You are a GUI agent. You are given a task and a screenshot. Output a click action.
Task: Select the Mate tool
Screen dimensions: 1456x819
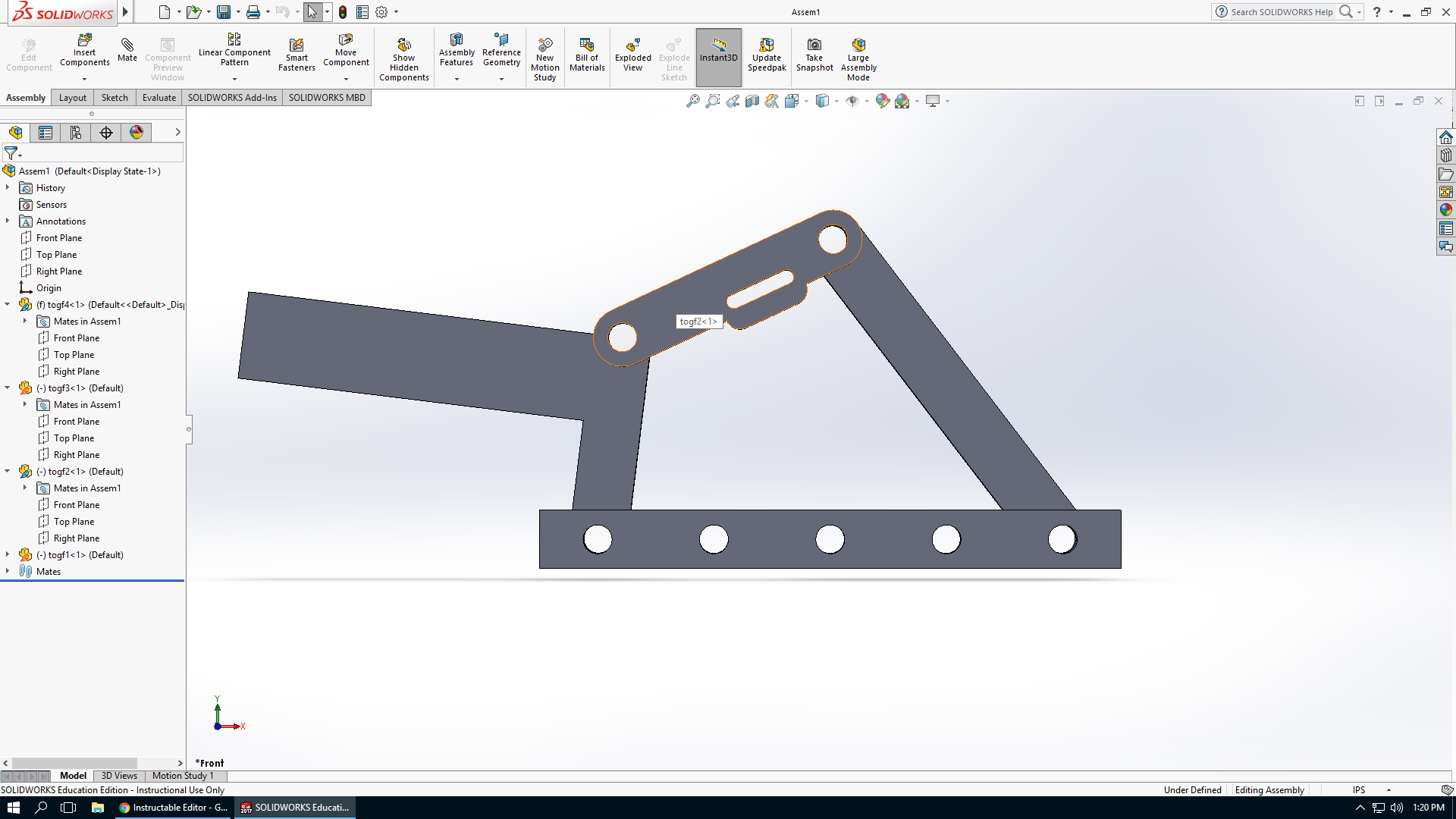coord(127,49)
